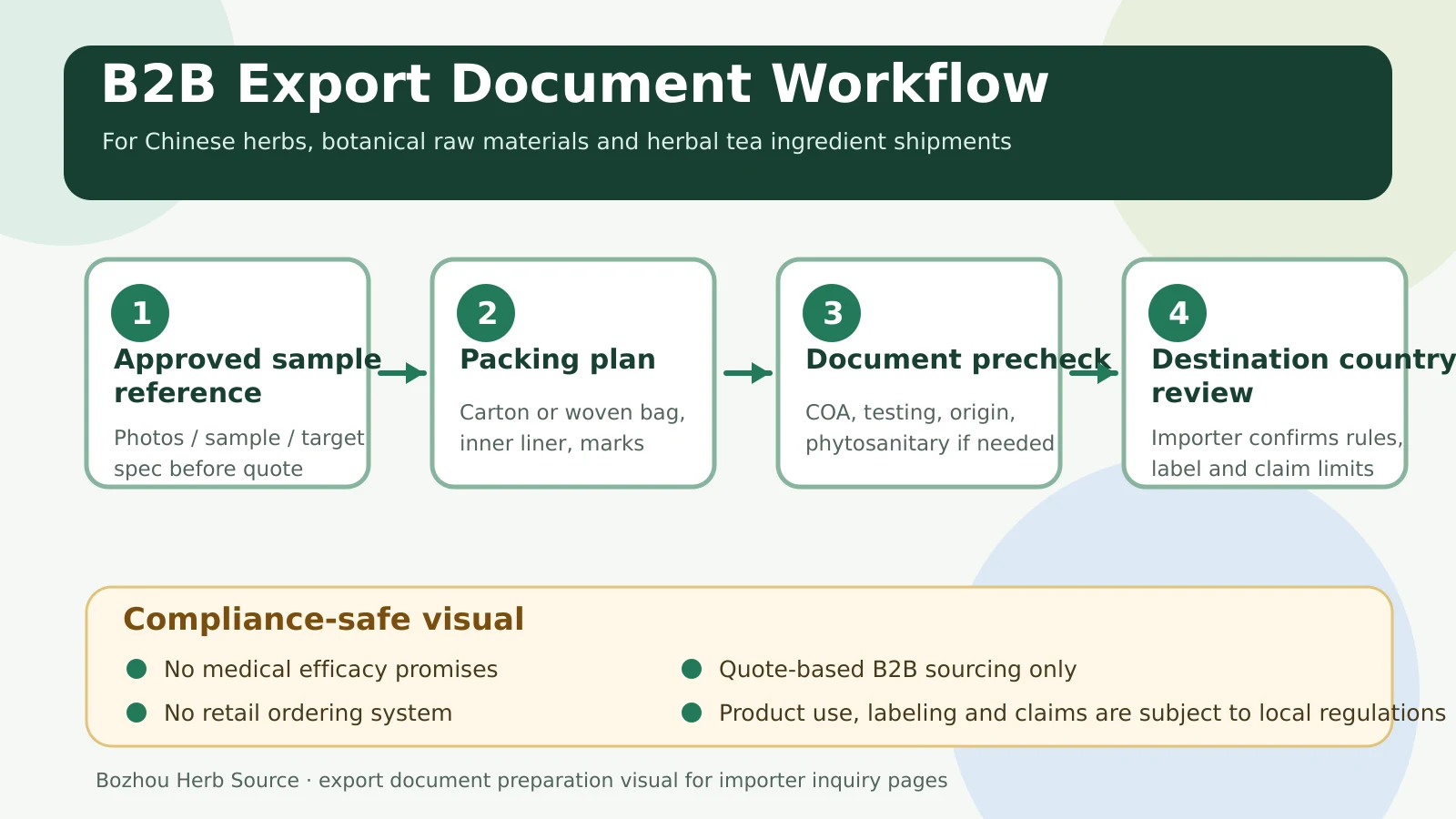Click 'Importer confirms rules, label and claim limits'
The height and width of the screenshot is (819, 1456).
[1278, 453]
